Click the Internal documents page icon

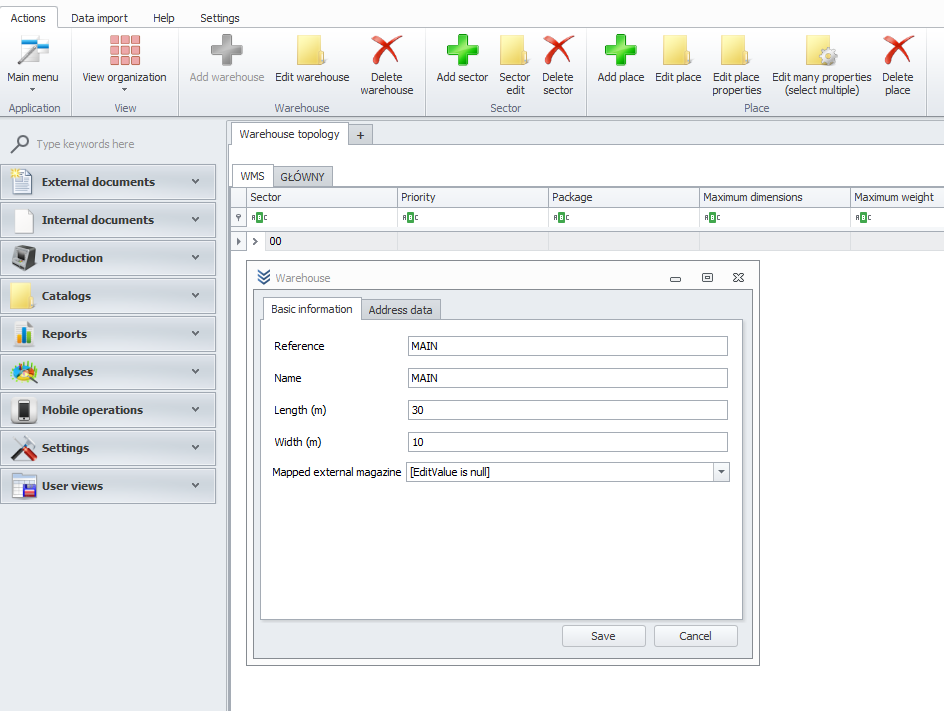click(x=23, y=220)
